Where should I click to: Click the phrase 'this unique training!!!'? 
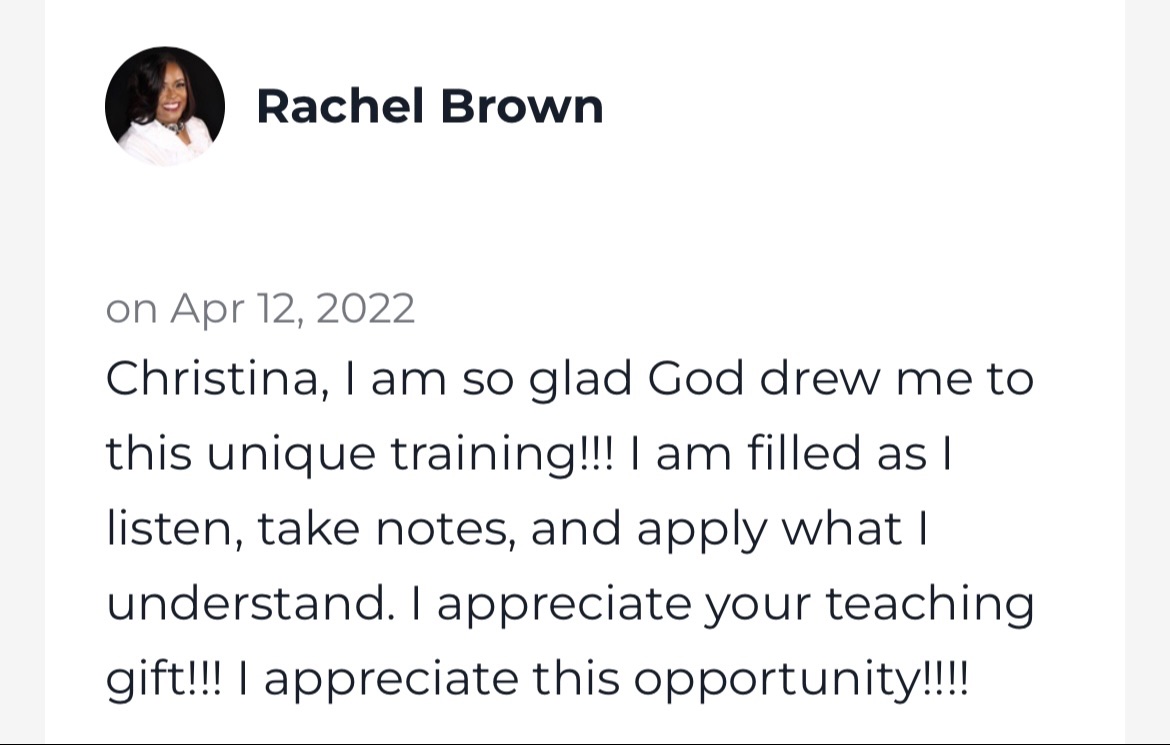[360, 455]
